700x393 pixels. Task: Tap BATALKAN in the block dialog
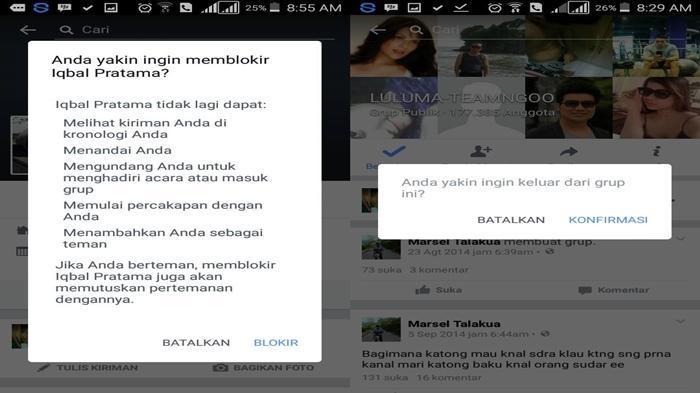[196, 343]
